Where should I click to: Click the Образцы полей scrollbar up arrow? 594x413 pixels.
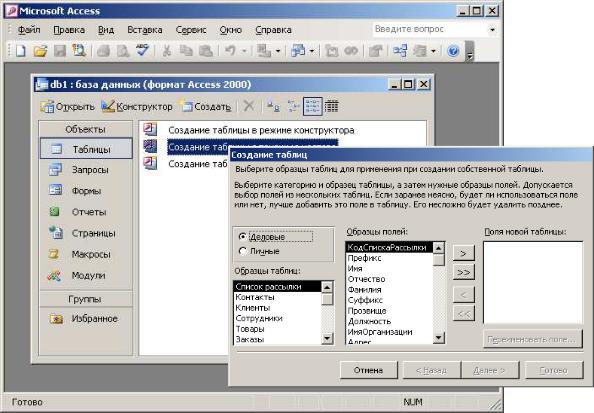tap(438, 248)
